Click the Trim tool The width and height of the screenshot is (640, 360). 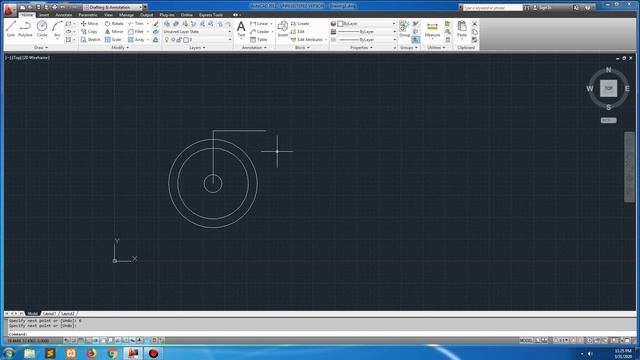point(136,24)
